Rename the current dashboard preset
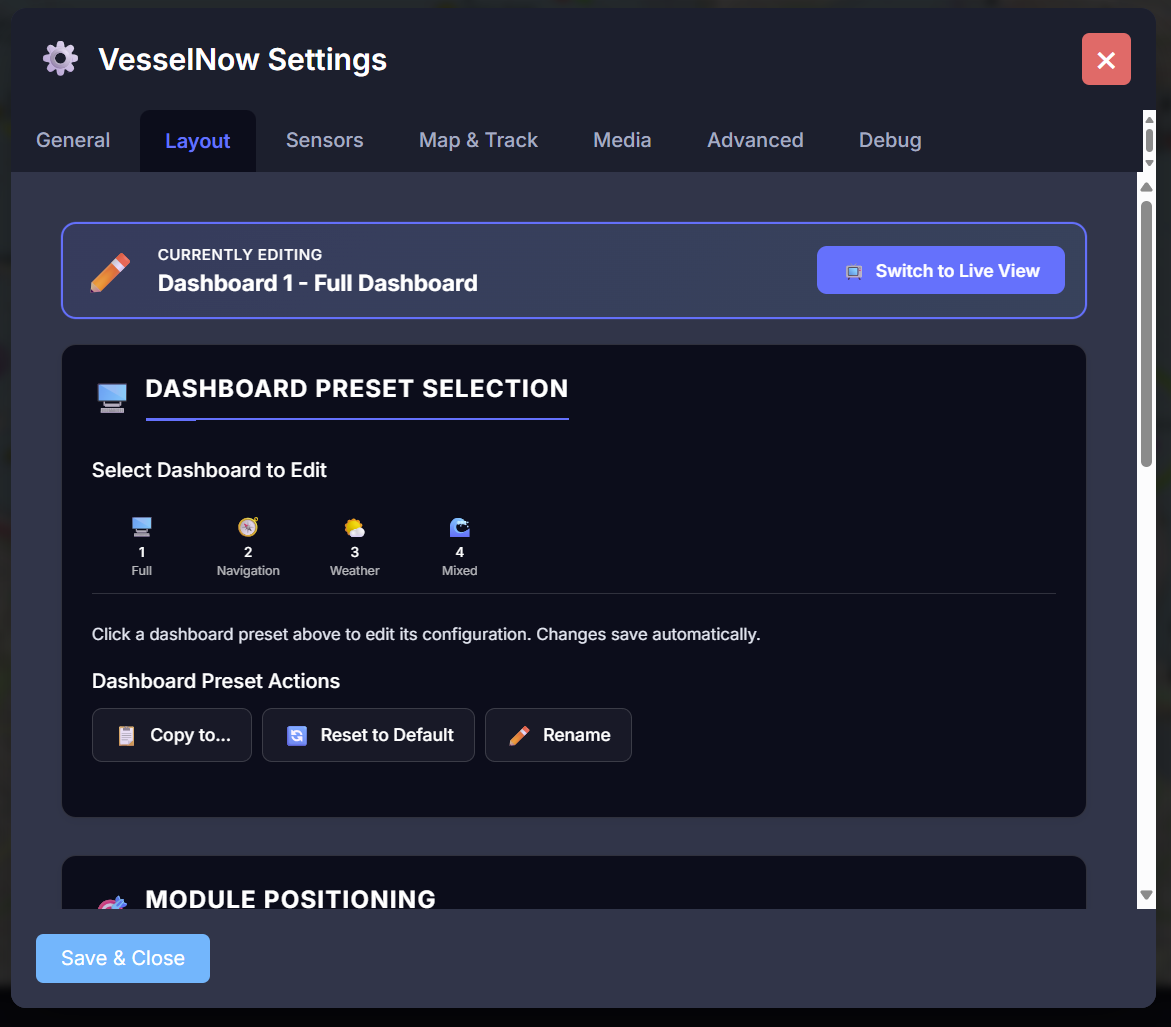1171x1027 pixels. [x=558, y=735]
